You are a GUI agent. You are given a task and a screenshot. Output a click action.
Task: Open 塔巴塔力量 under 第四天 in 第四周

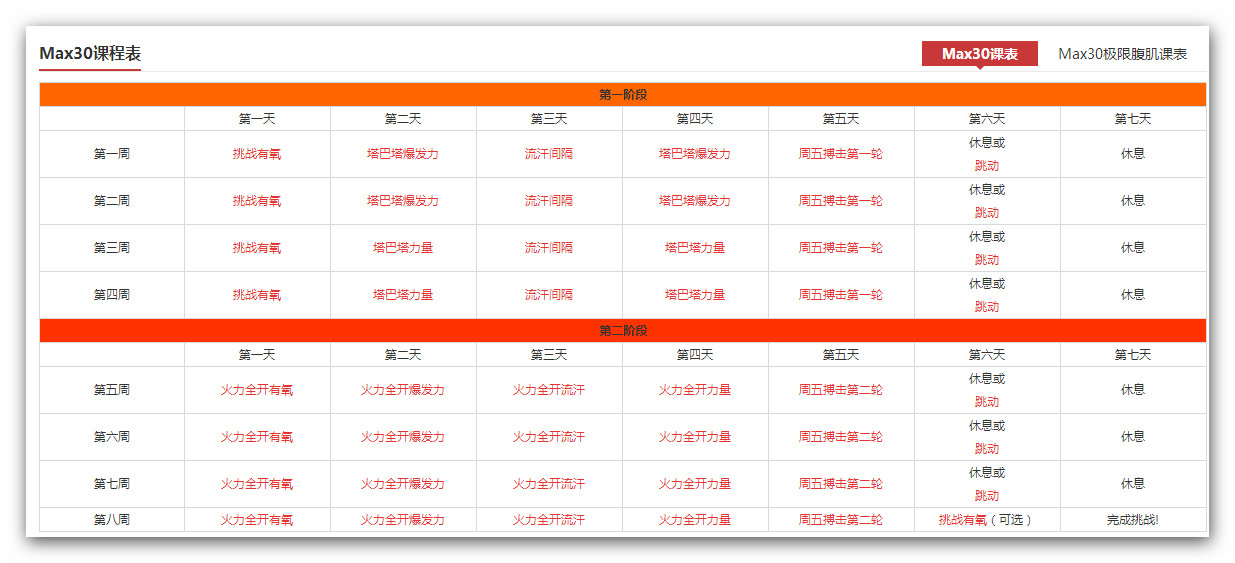[695, 295]
